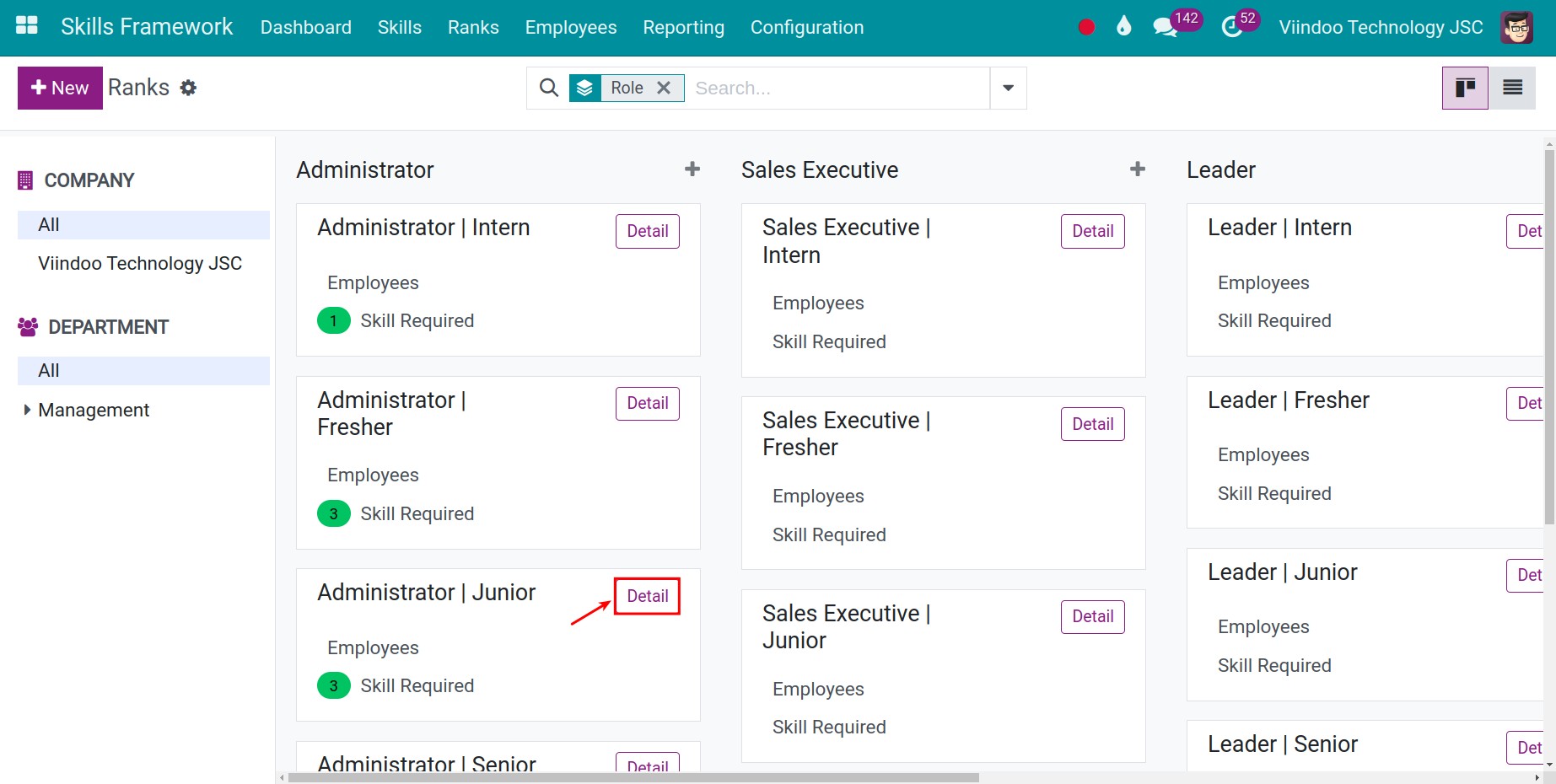Click Skill Required on Administrator Fresher card
This screenshot has width=1556, height=784.
[x=417, y=513]
